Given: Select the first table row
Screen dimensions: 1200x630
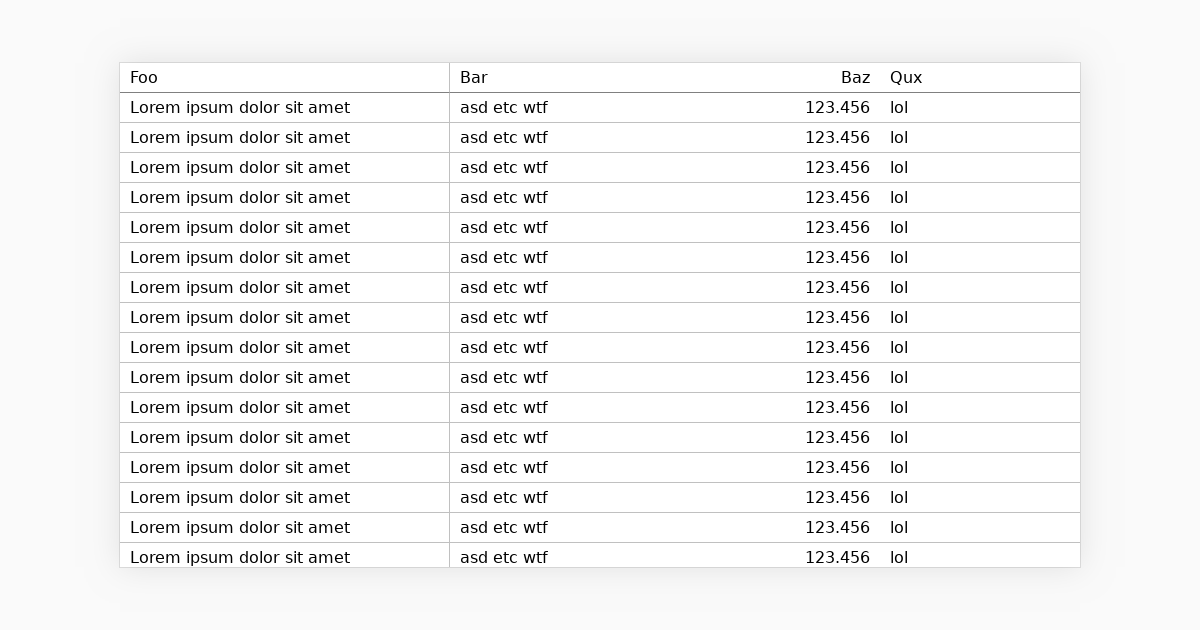Looking at the screenshot, I should point(600,107).
